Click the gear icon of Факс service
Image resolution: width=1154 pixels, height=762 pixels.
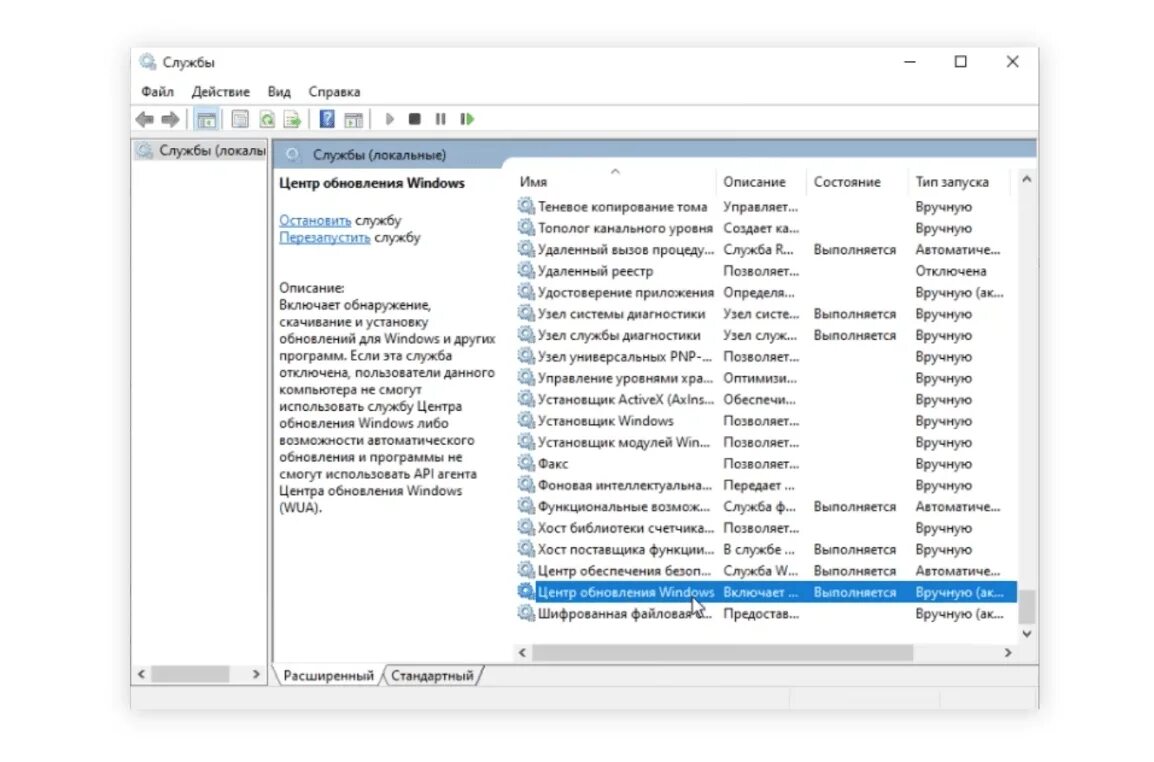(x=525, y=463)
